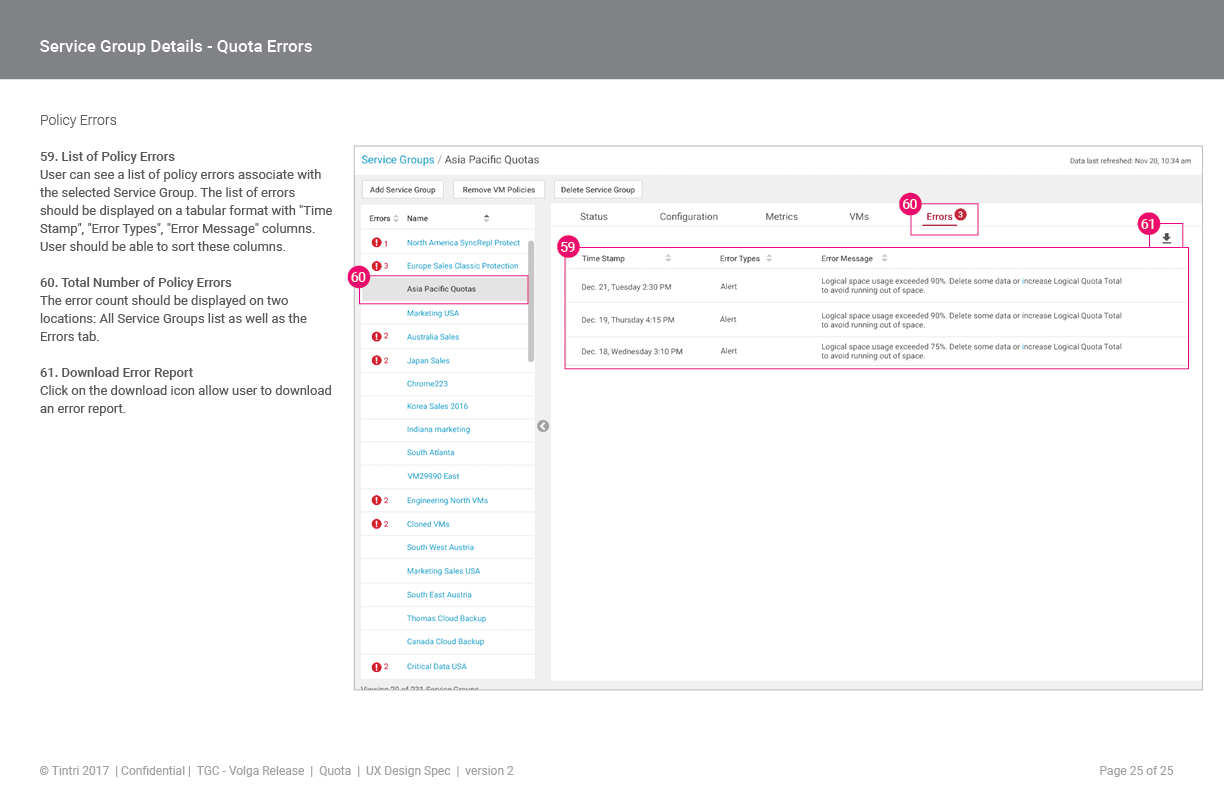Click the Dec. 21, Tuesday 2:30 PM timestamp

[626, 286]
